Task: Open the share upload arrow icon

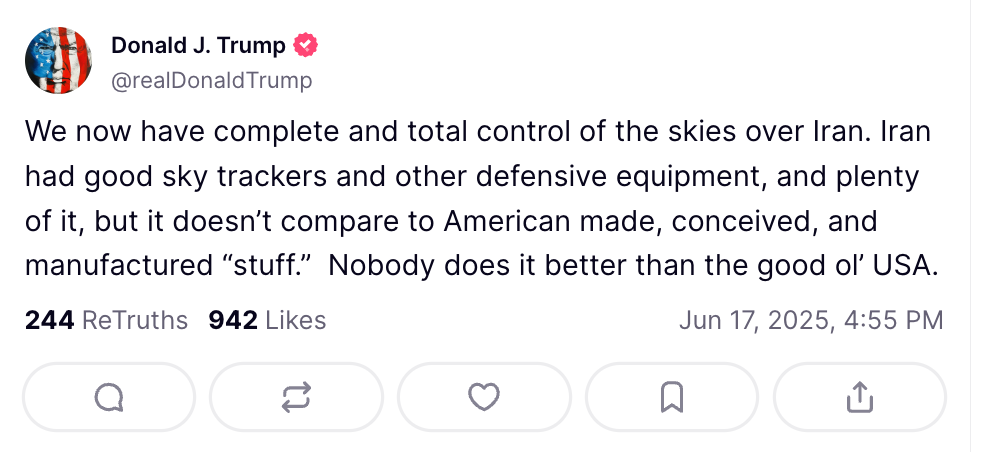Action: click(x=859, y=398)
